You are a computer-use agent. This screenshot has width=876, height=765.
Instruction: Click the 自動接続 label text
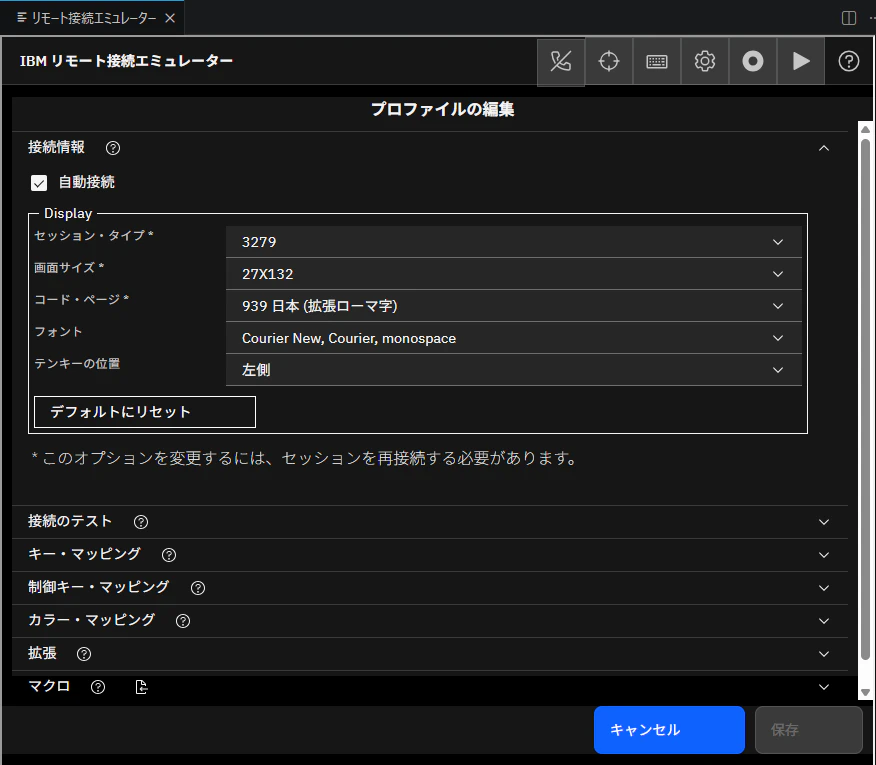pyautogui.click(x=87, y=182)
